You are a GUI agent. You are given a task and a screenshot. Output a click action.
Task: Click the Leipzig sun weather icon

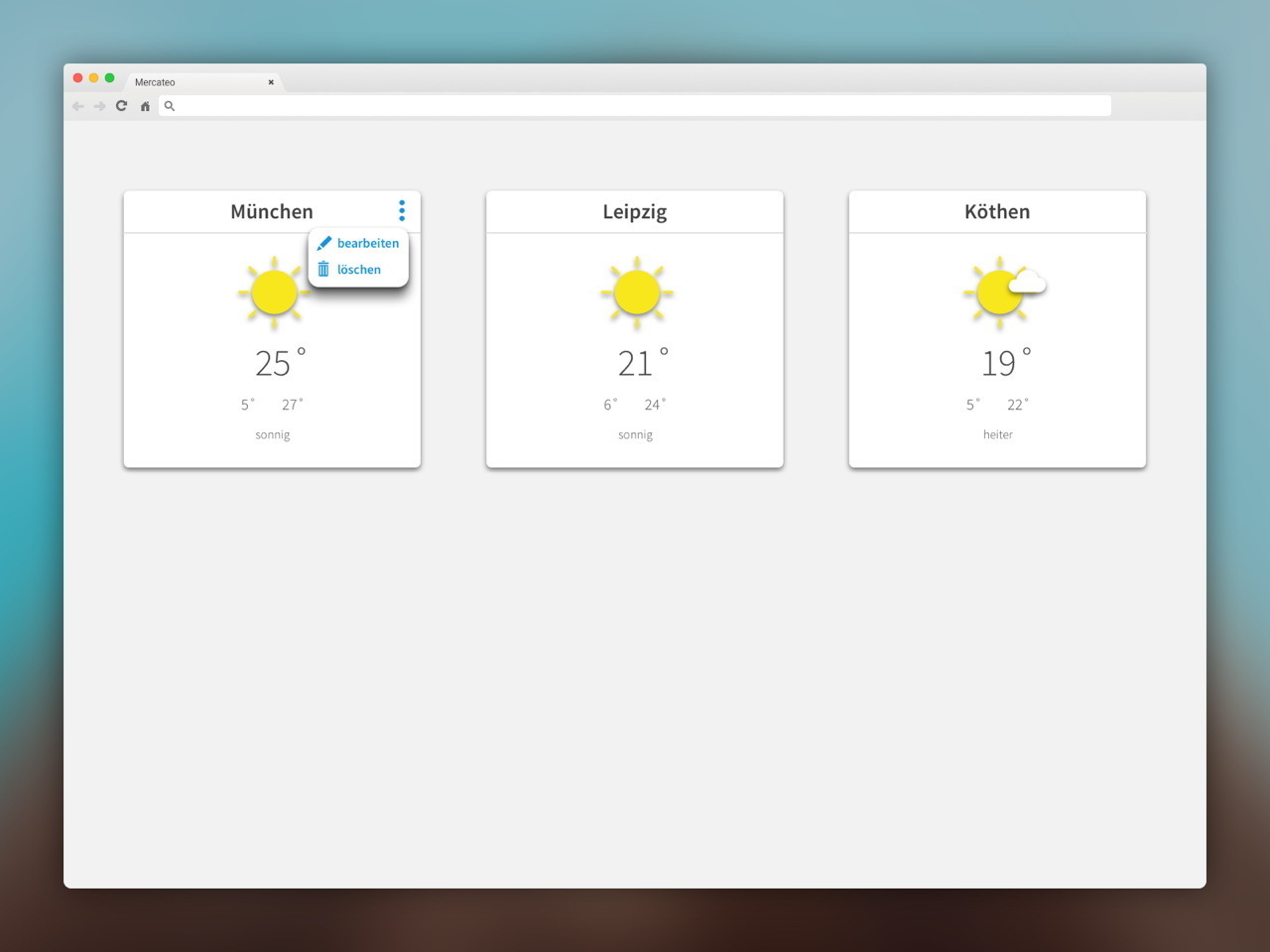click(637, 293)
